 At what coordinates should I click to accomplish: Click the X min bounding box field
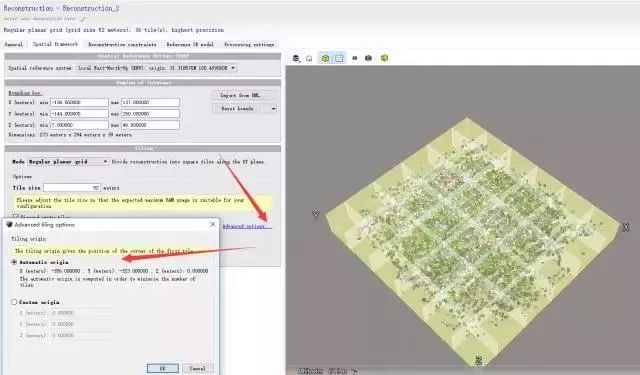tap(79, 102)
